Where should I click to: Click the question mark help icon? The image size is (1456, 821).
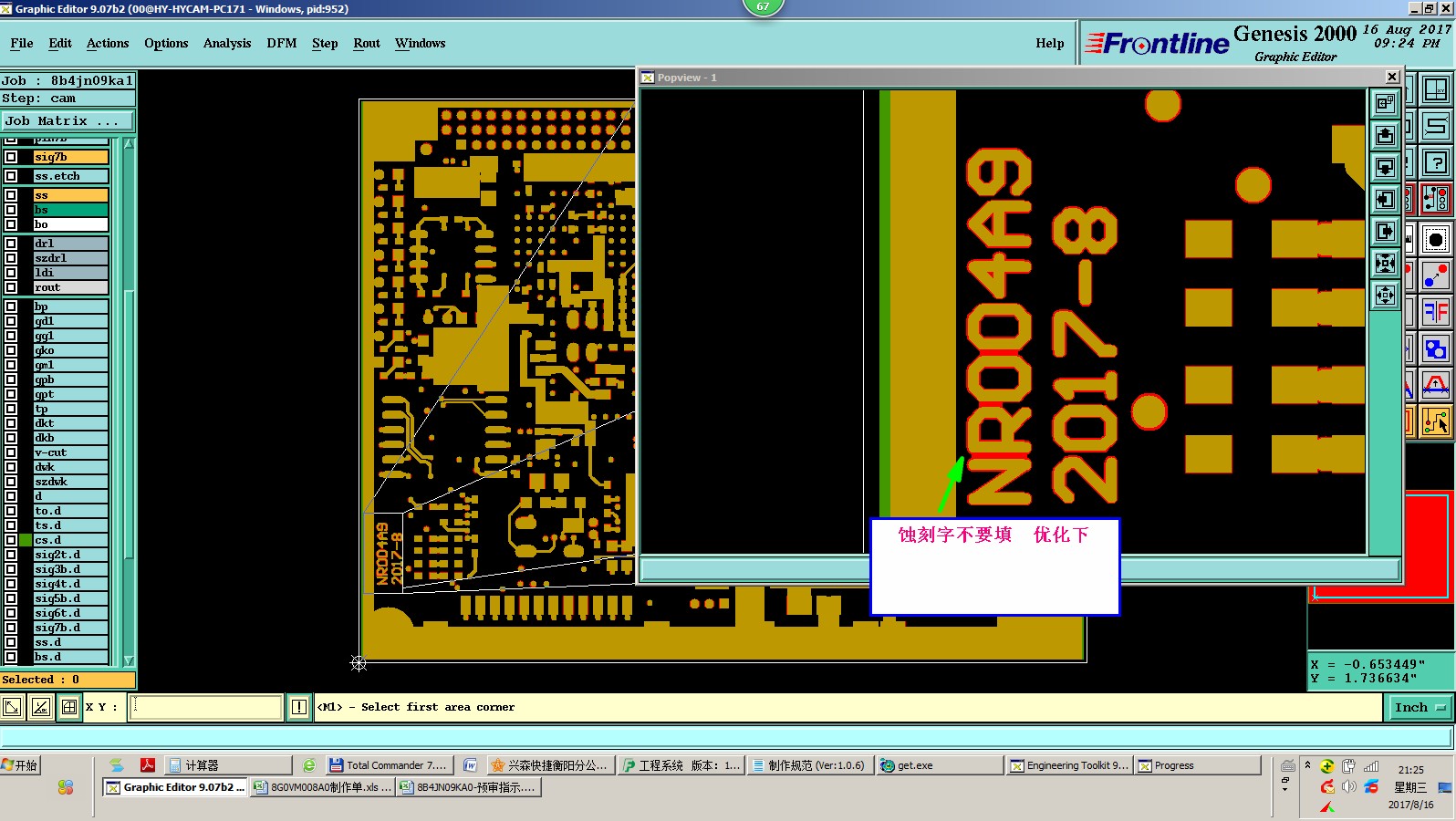coord(1436,162)
